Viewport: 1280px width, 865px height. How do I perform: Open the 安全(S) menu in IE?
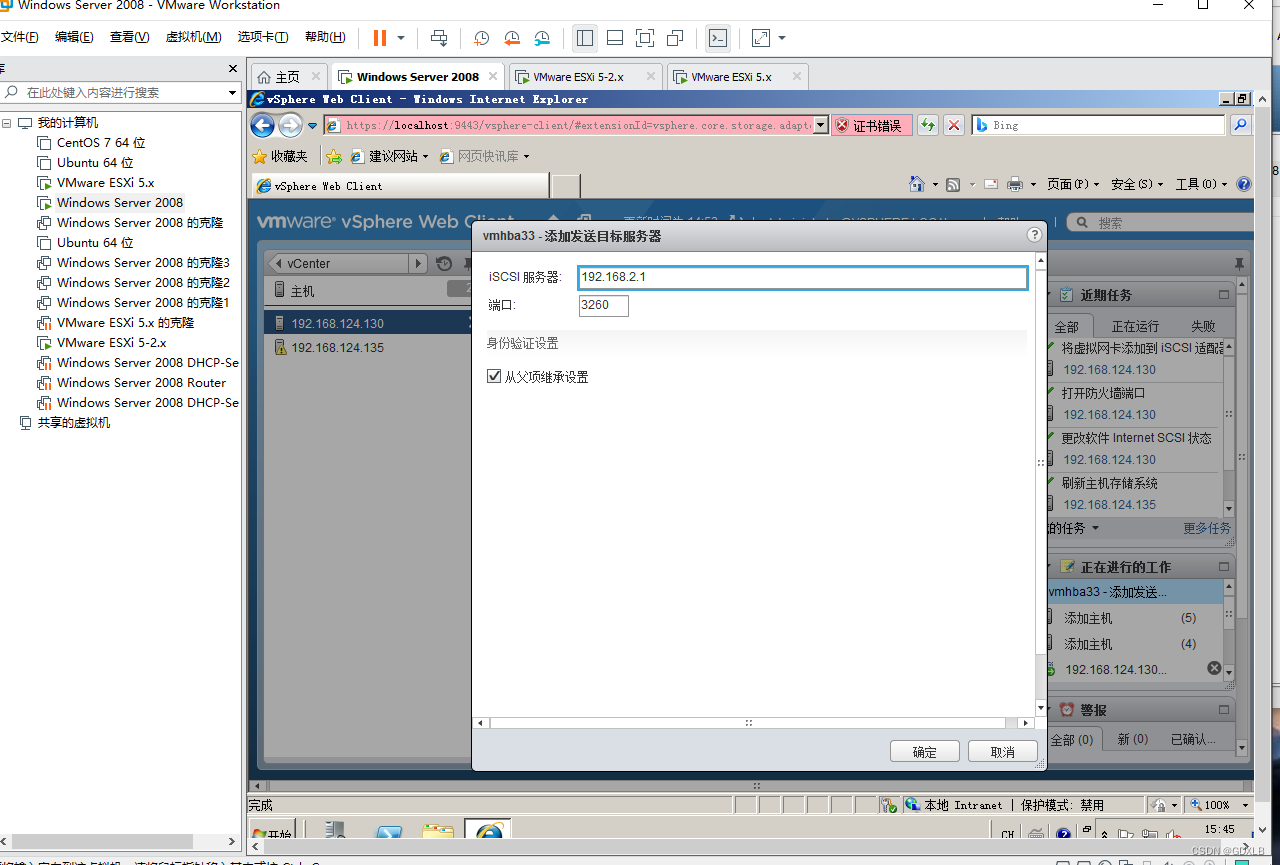click(1138, 184)
